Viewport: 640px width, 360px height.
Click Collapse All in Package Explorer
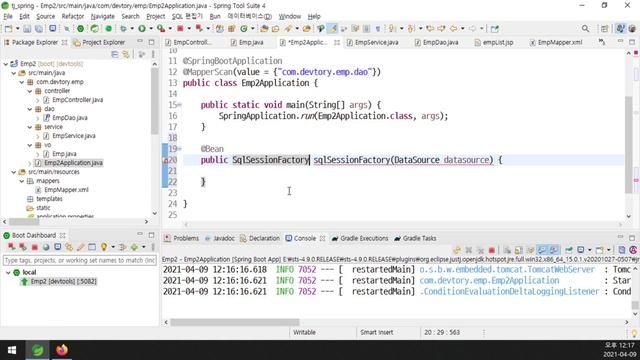pyautogui.click(x=115, y=54)
